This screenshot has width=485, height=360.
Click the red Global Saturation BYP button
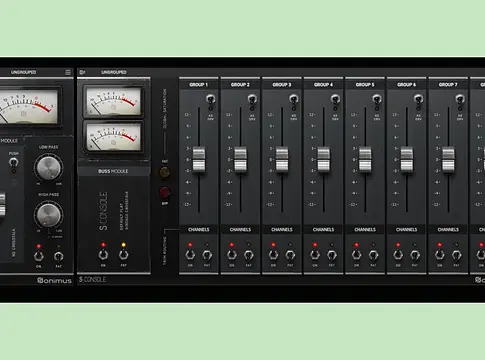pos(165,193)
